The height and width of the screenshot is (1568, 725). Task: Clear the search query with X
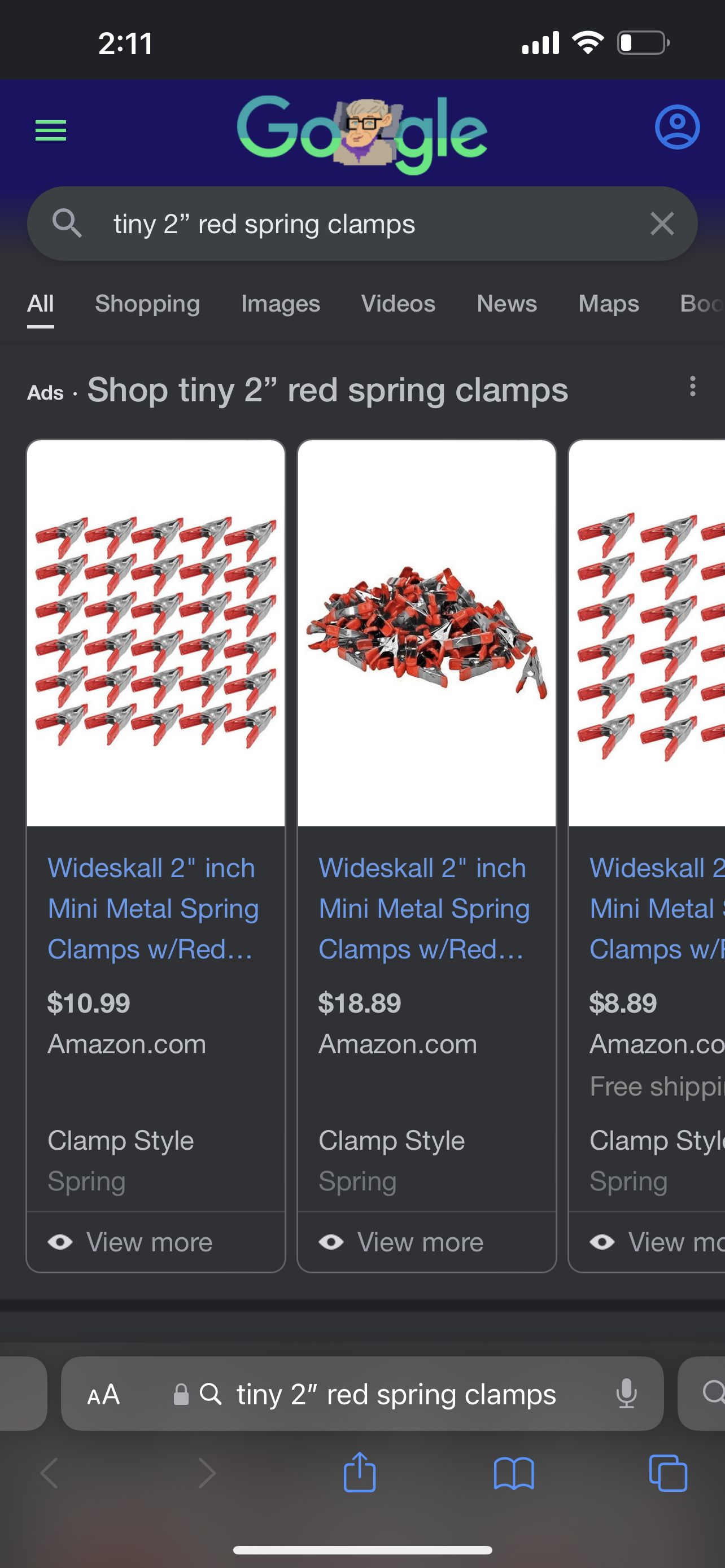(662, 224)
